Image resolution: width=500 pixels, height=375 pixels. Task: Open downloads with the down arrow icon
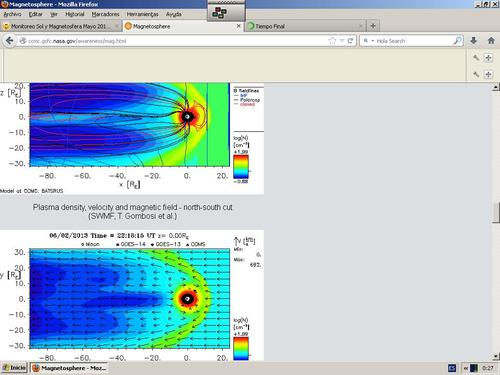[473, 41]
